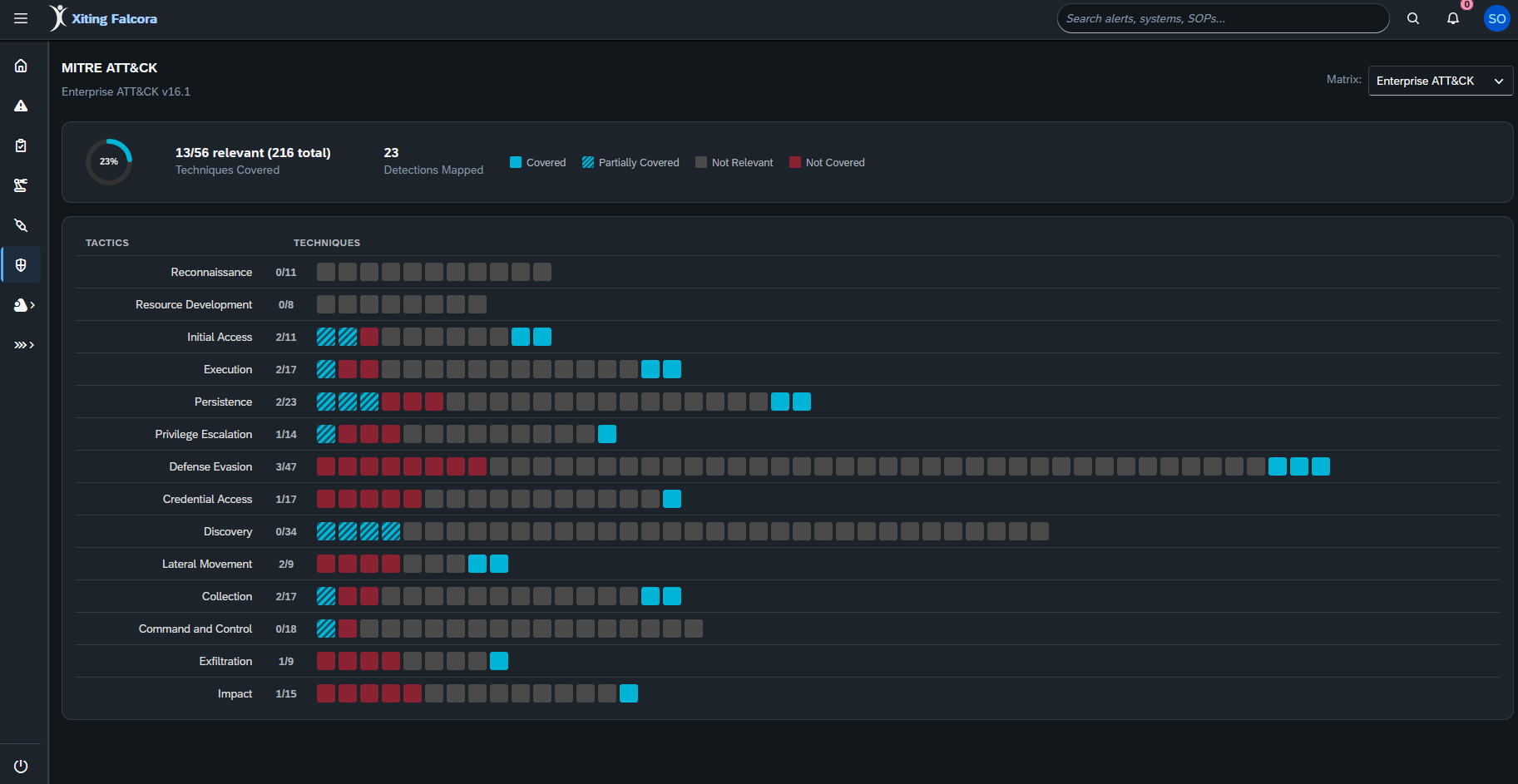The image size is (1518, 784).
Task: Open the hamburger navigation menu
Action: [x=21, y=18]
